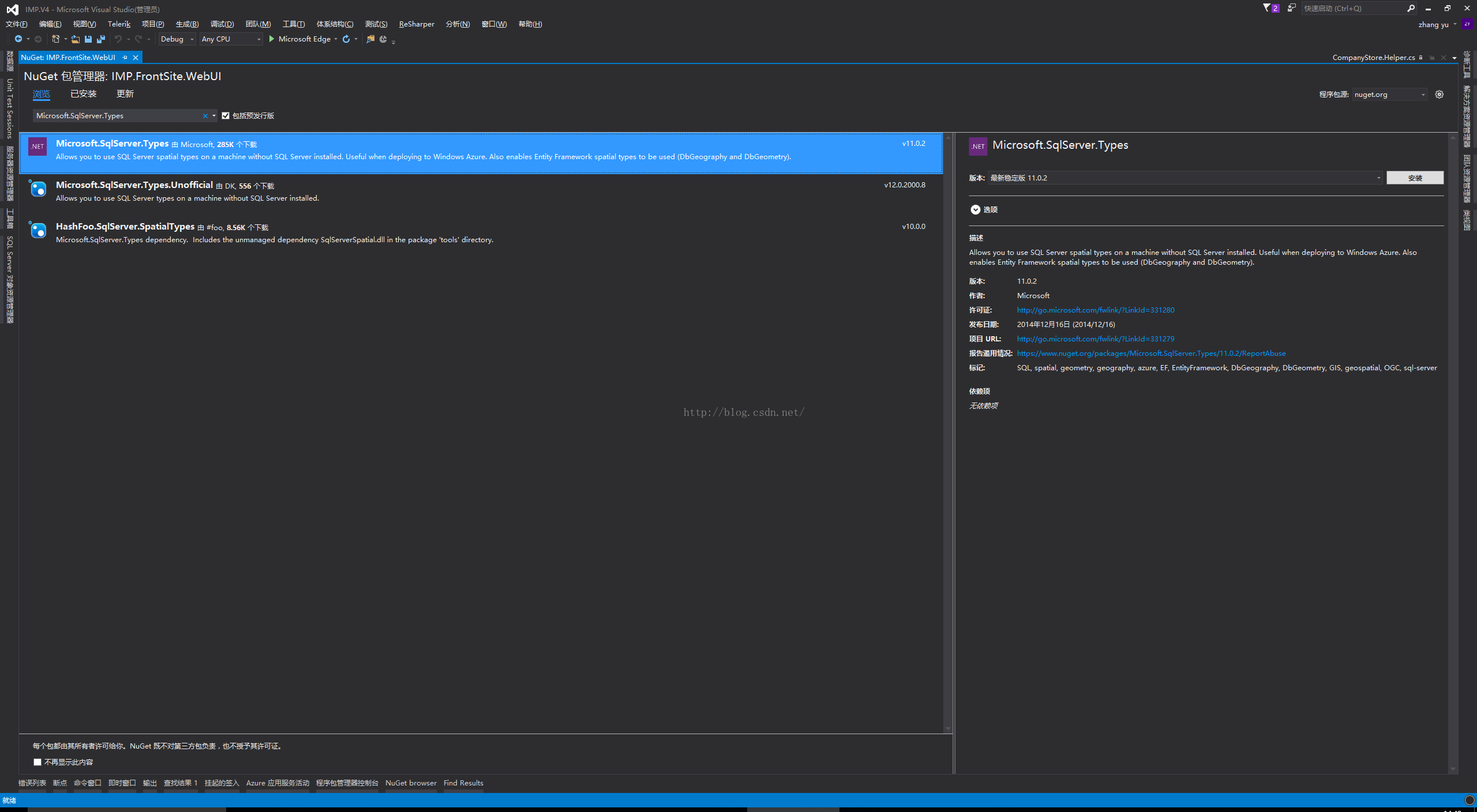This screenshot has height=812, width=1477.
Task: Click the Microsoft.SqlServer.Types.Unofficial package icon
Action: (x=38, y=188)
